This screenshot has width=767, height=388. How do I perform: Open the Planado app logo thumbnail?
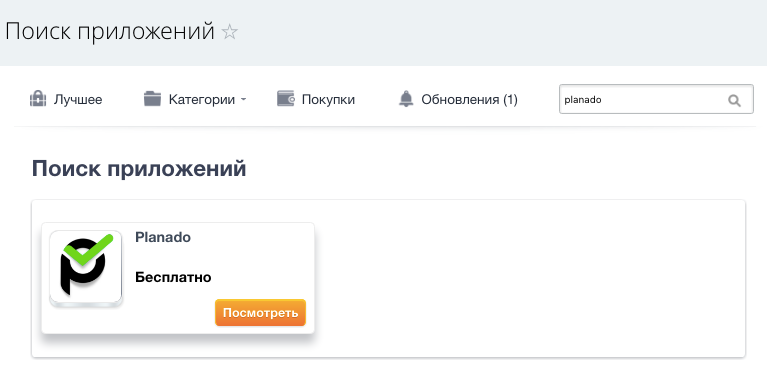tap(86, 269)
